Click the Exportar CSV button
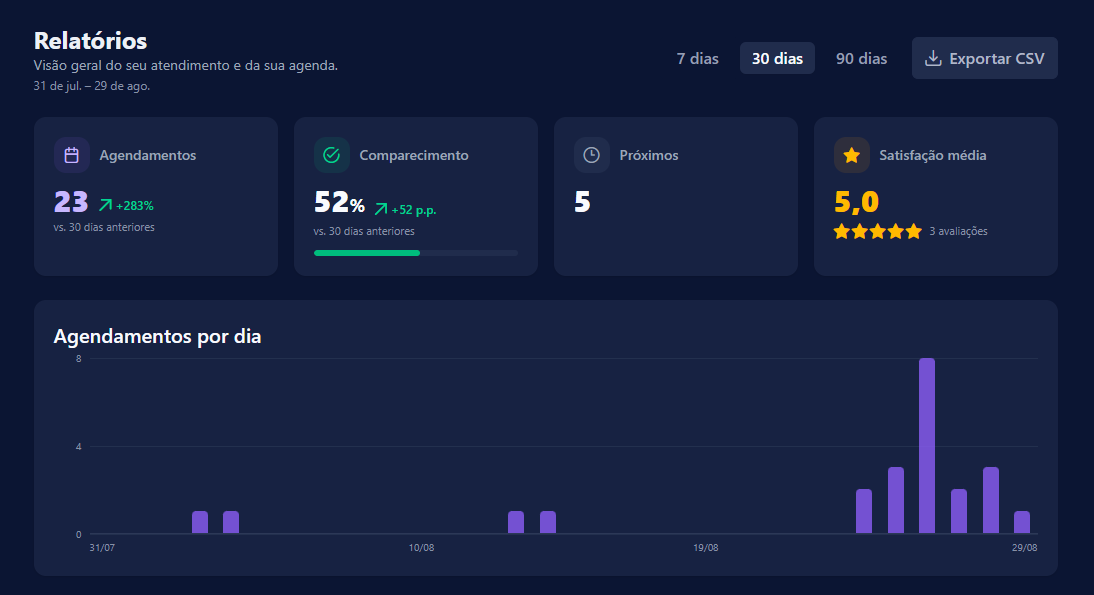The width and height of the screenshot is (1094, 595). point(984,58)
